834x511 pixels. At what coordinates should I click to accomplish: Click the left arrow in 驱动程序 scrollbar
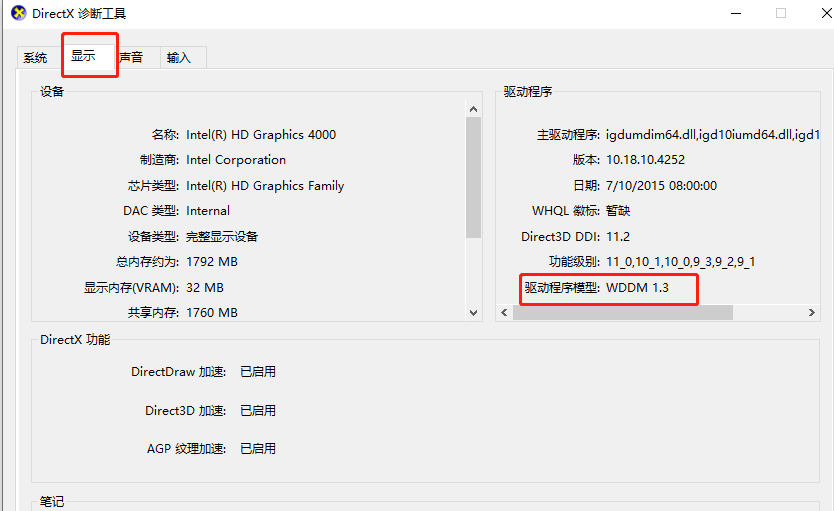505,313
